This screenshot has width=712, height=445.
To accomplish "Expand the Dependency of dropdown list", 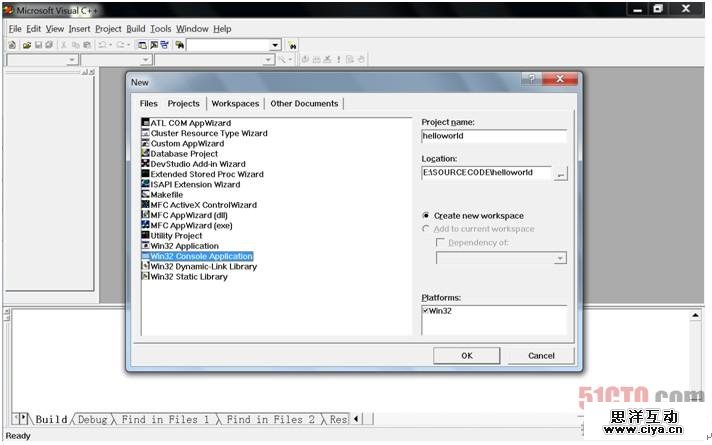I will coord(560,258).
